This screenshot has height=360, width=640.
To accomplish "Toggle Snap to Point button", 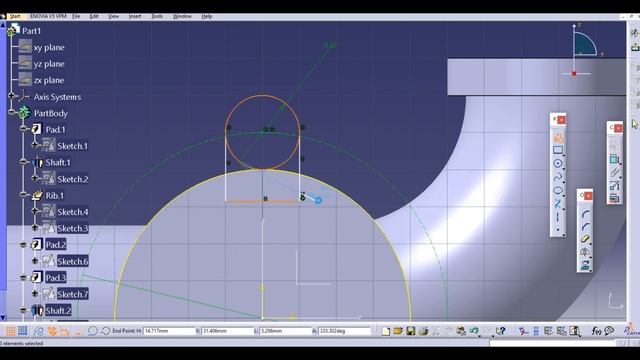I will pyautogui.click(x=23, y=331).
